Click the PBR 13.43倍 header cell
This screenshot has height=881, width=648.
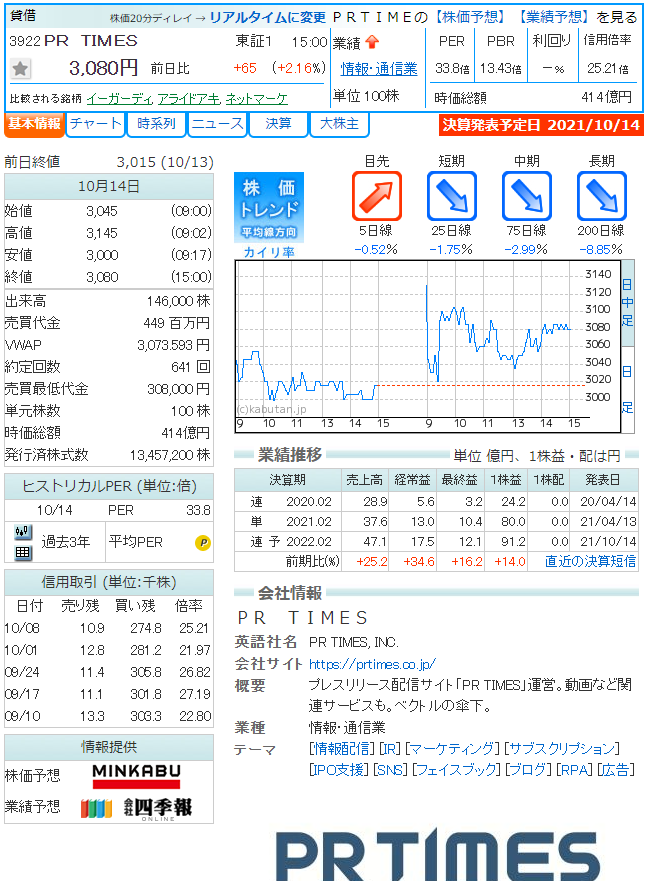[x=500, y=55]
